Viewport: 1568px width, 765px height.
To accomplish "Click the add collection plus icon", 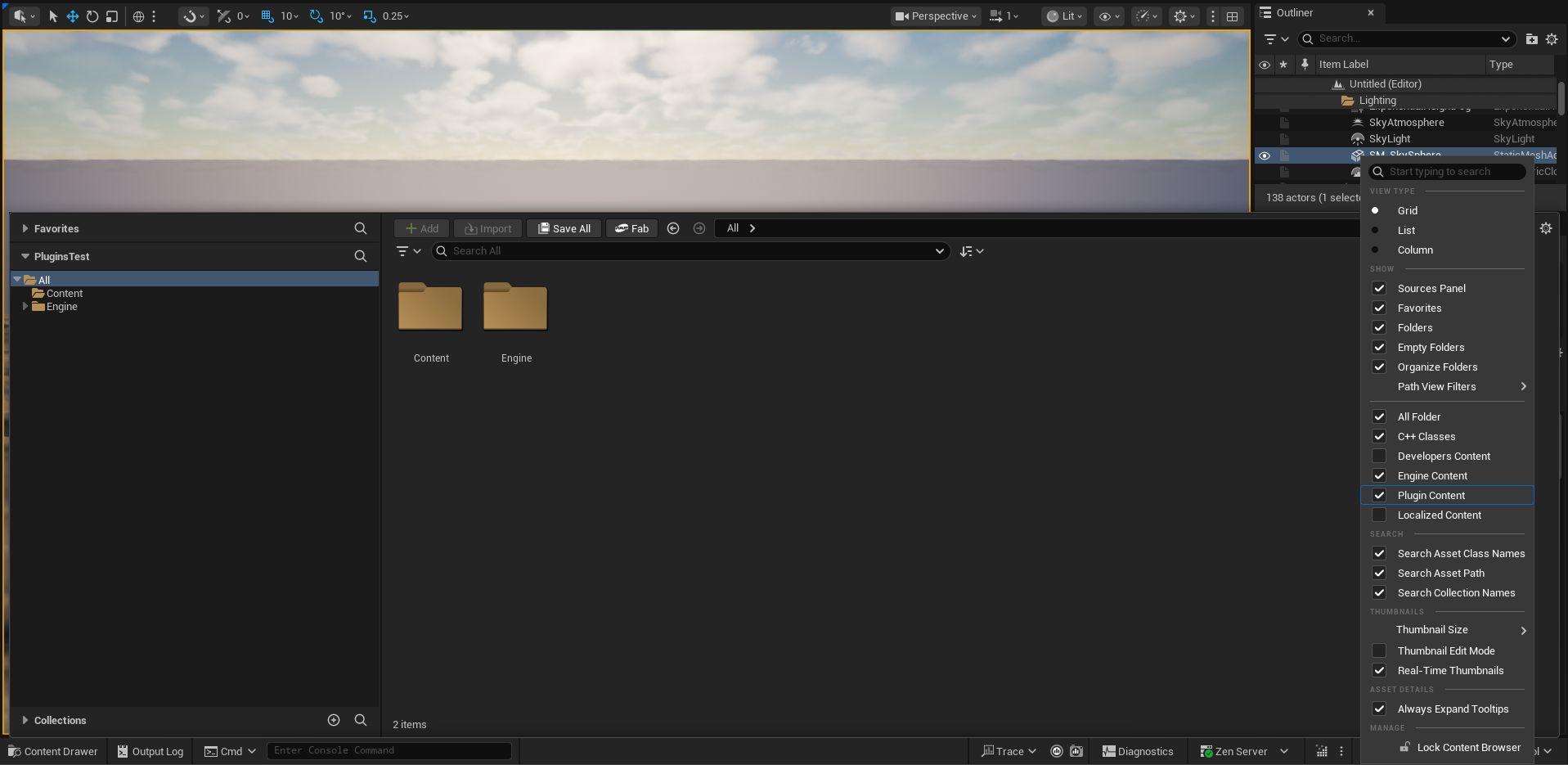I will pyautogui.click(x=334, y=720).
